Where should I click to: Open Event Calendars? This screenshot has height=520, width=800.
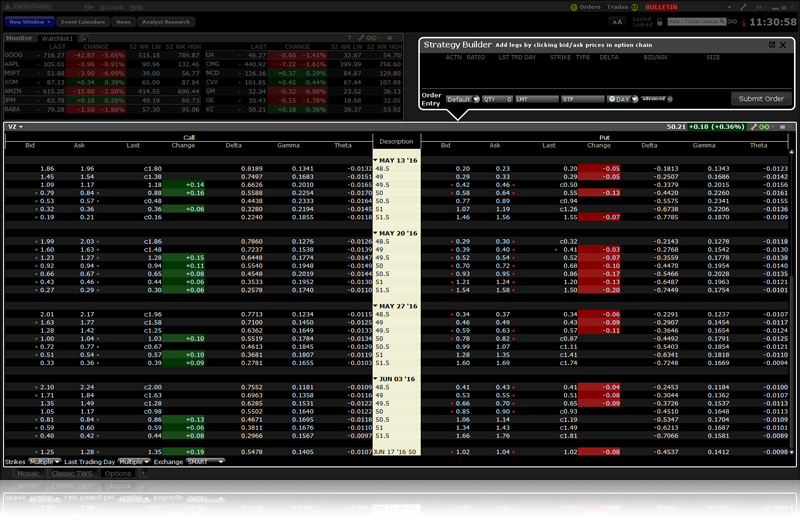coord(83,22)
